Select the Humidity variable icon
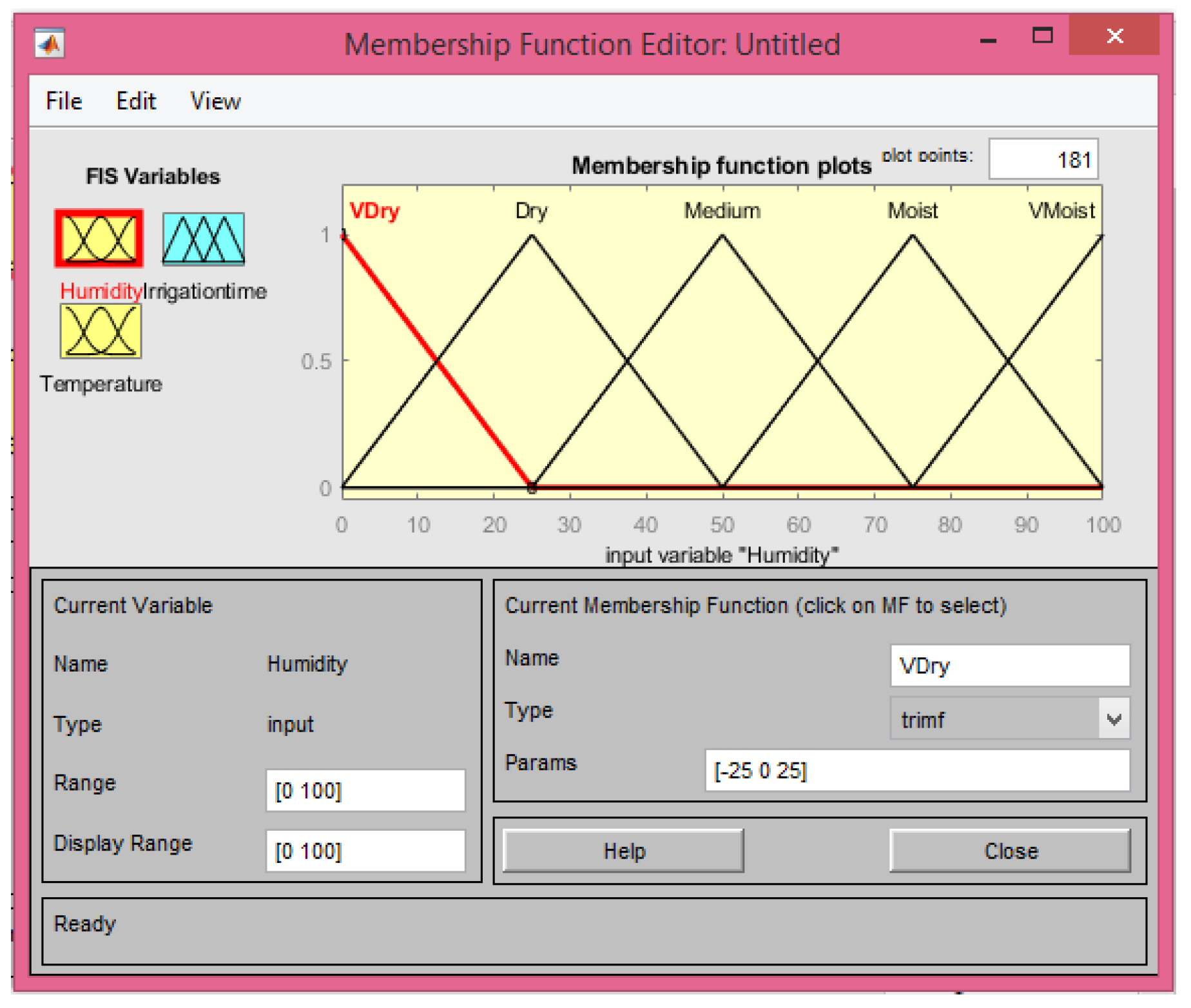This screenshot has width=1191, height=1008. (x=99, y=238)
